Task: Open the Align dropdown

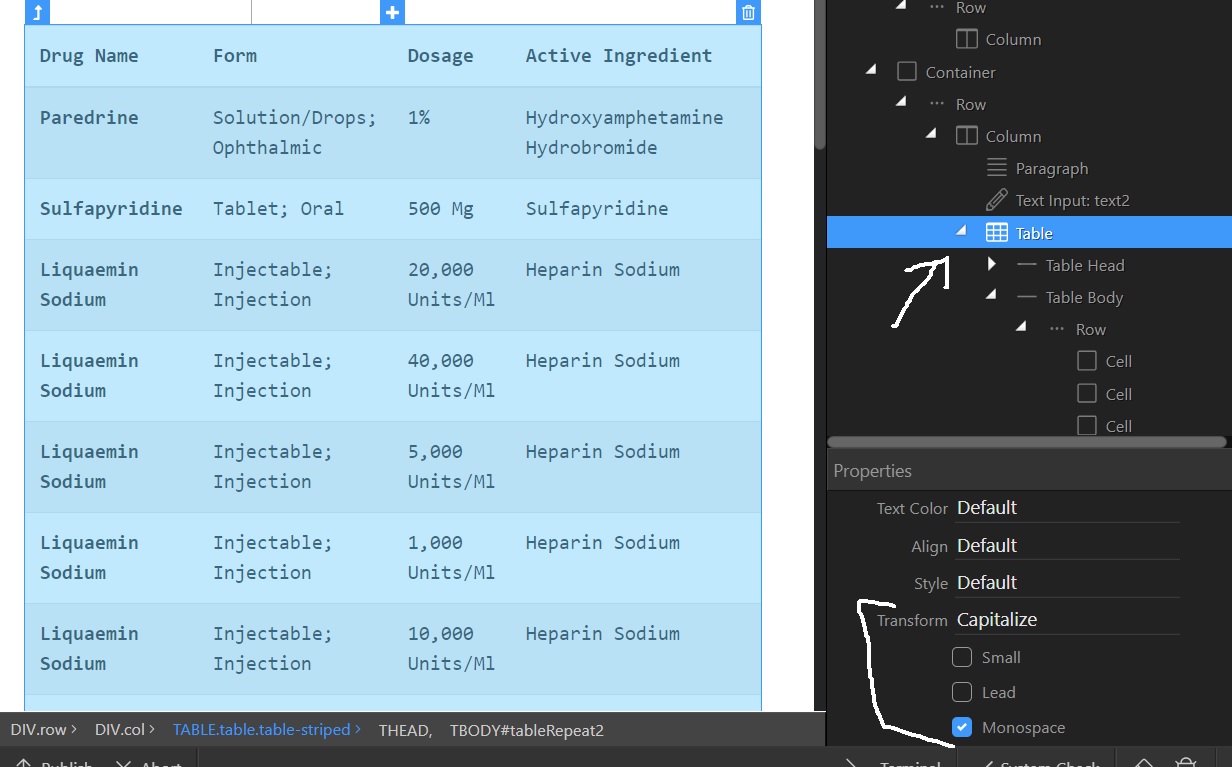Action: (x=1068, y=546)
